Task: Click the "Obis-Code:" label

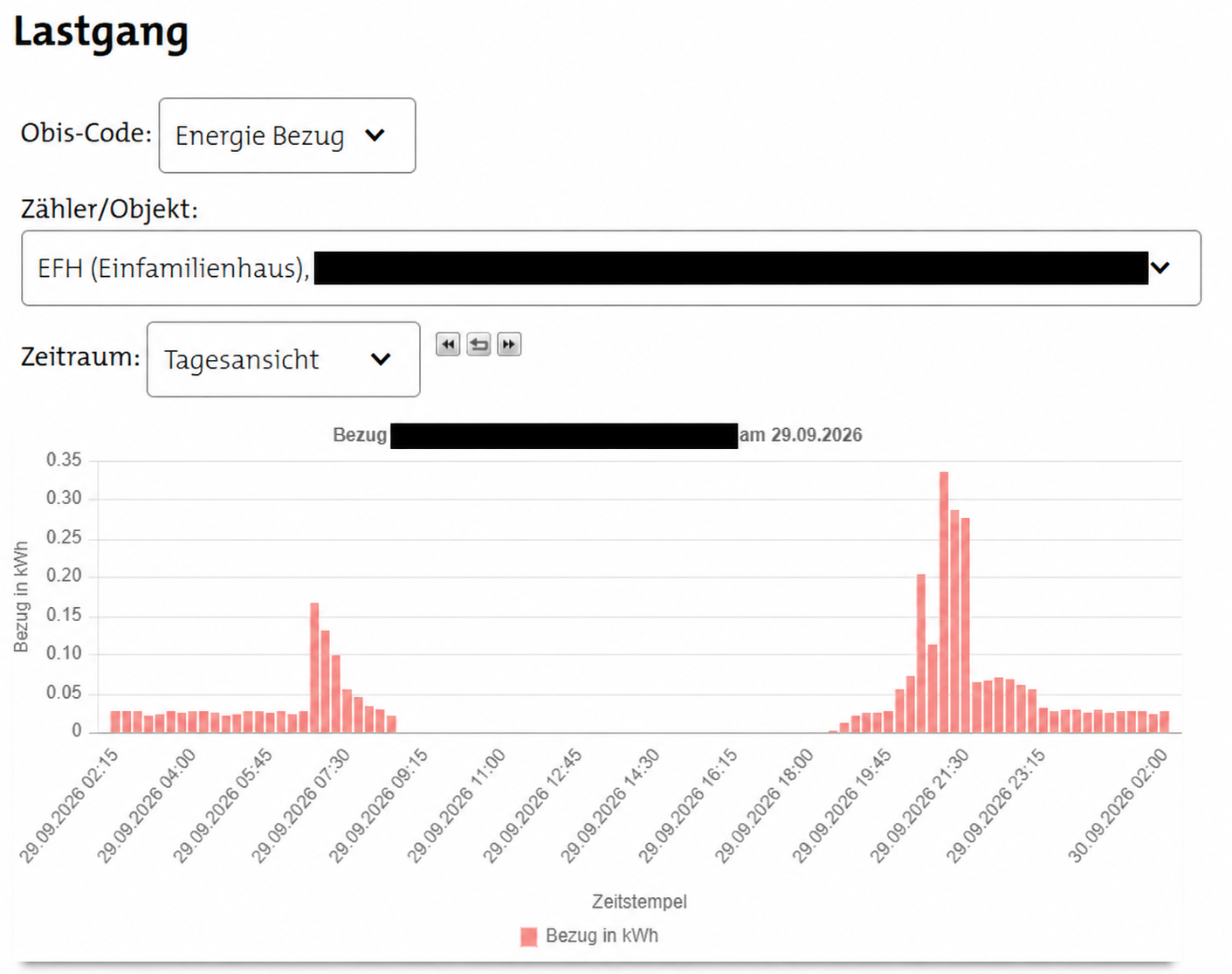Action: coord(86,133)
